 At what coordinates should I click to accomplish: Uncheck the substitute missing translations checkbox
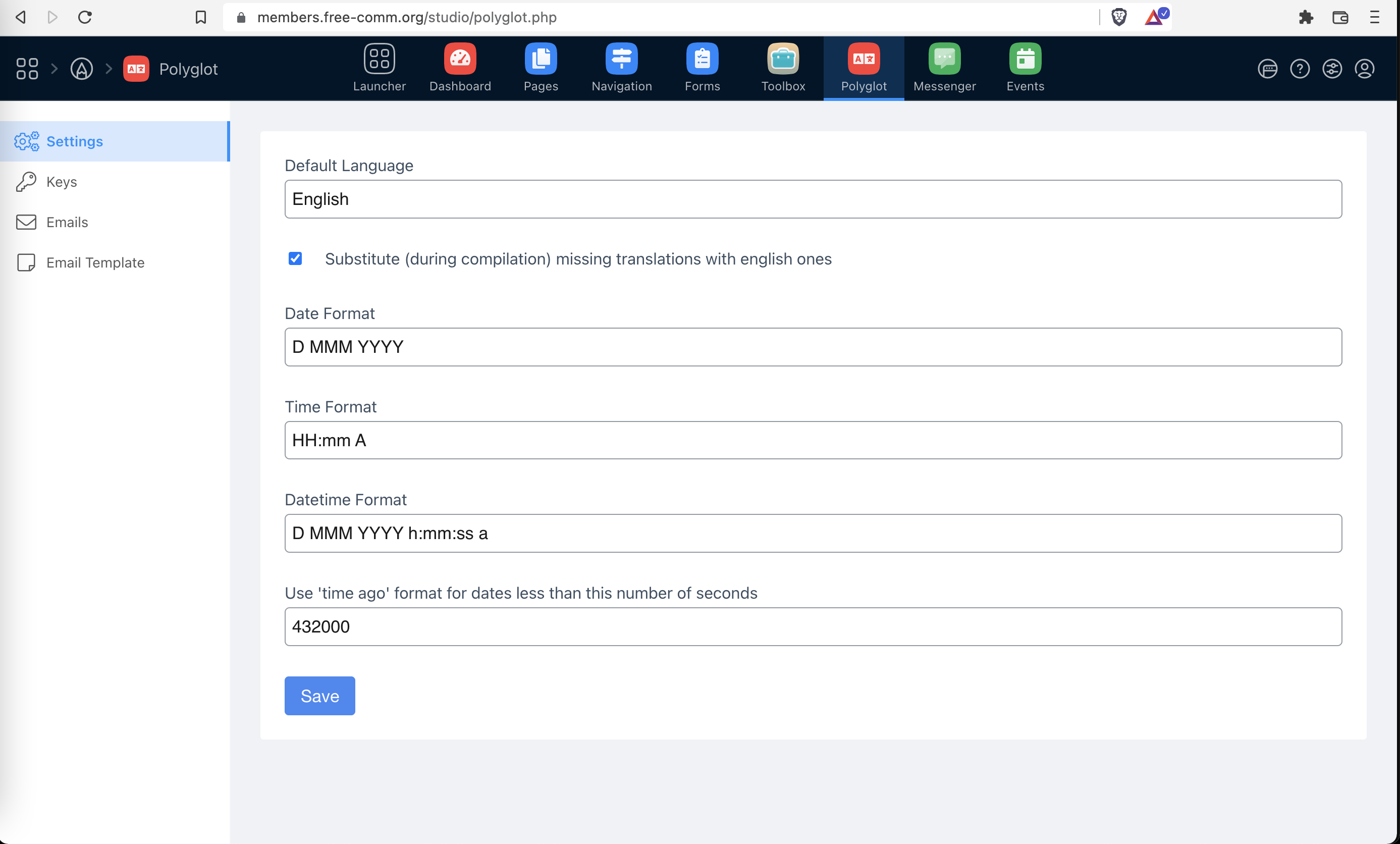[x=295, y=258]
